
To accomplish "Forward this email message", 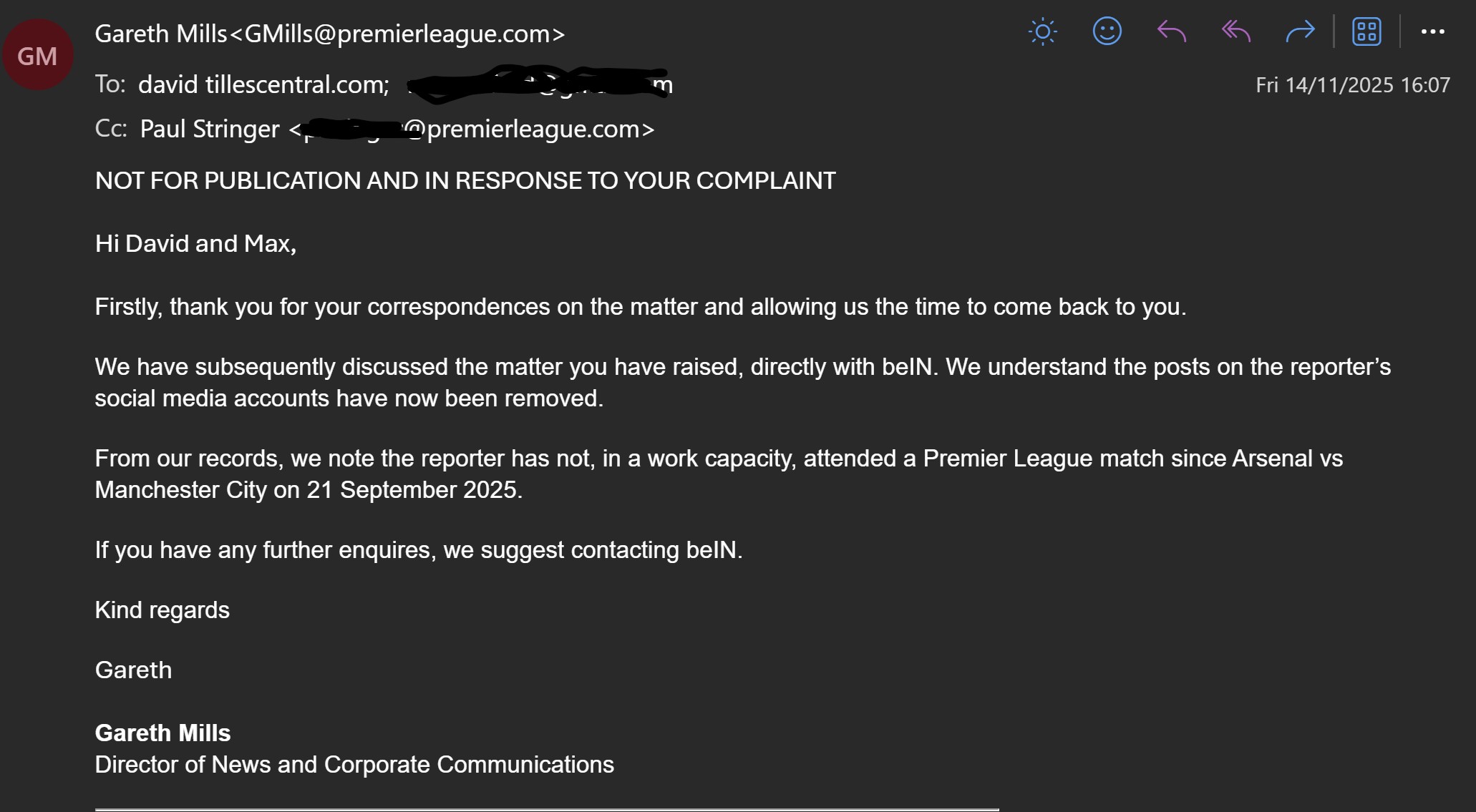I will (1300, 32).
